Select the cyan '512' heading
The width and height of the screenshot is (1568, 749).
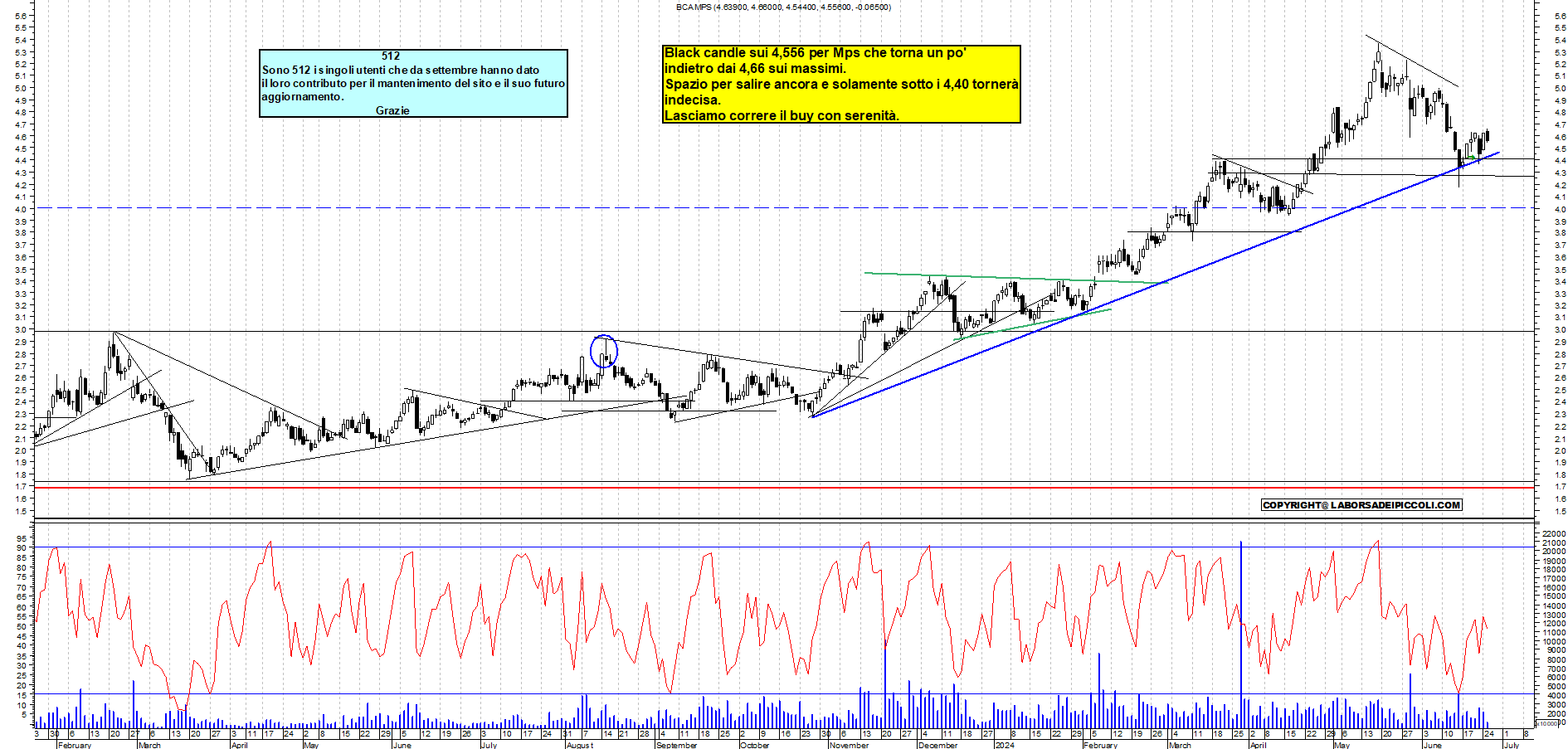click(391, 56)
